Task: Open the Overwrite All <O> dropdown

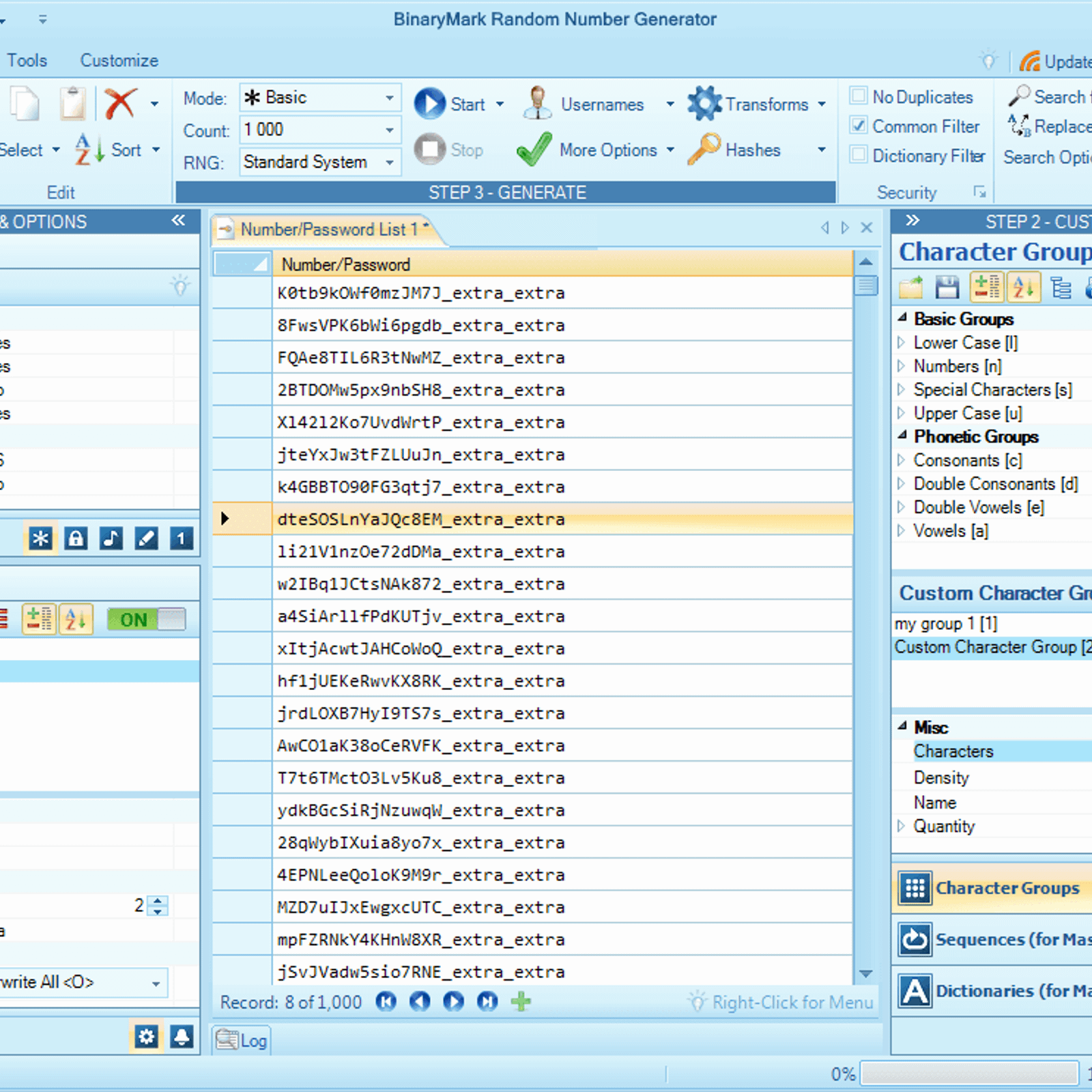Action: coord(156,983)
